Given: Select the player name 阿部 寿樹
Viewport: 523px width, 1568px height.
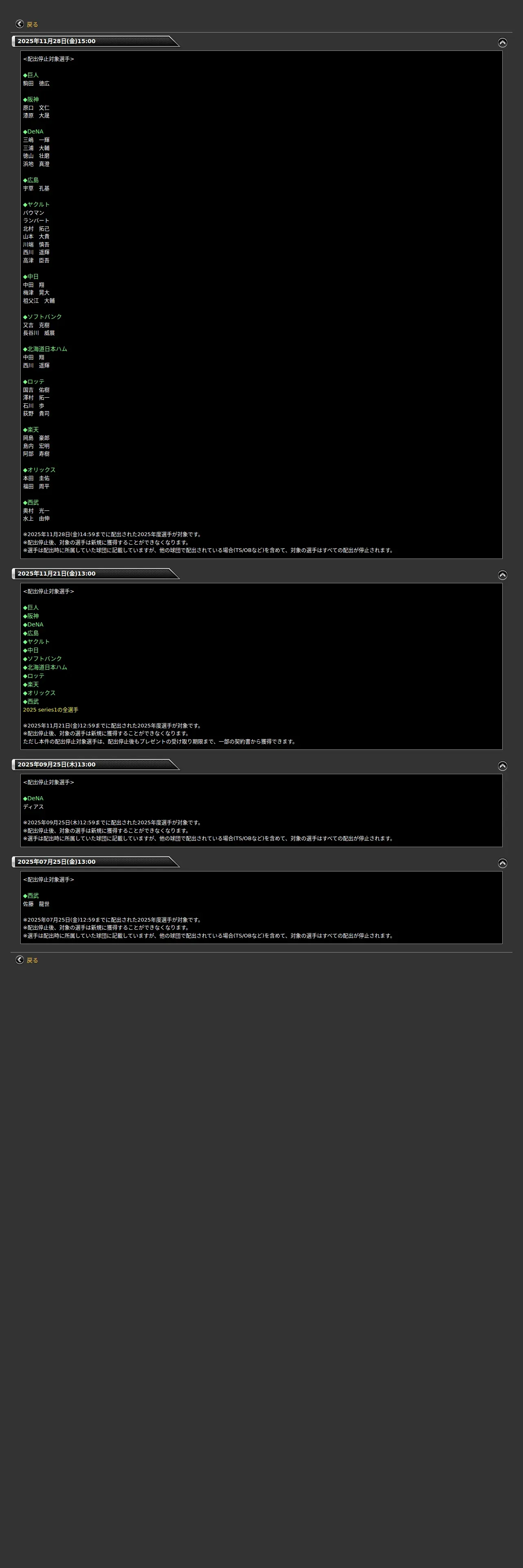Looking at the screenshot, I should [x=37, y=454].
